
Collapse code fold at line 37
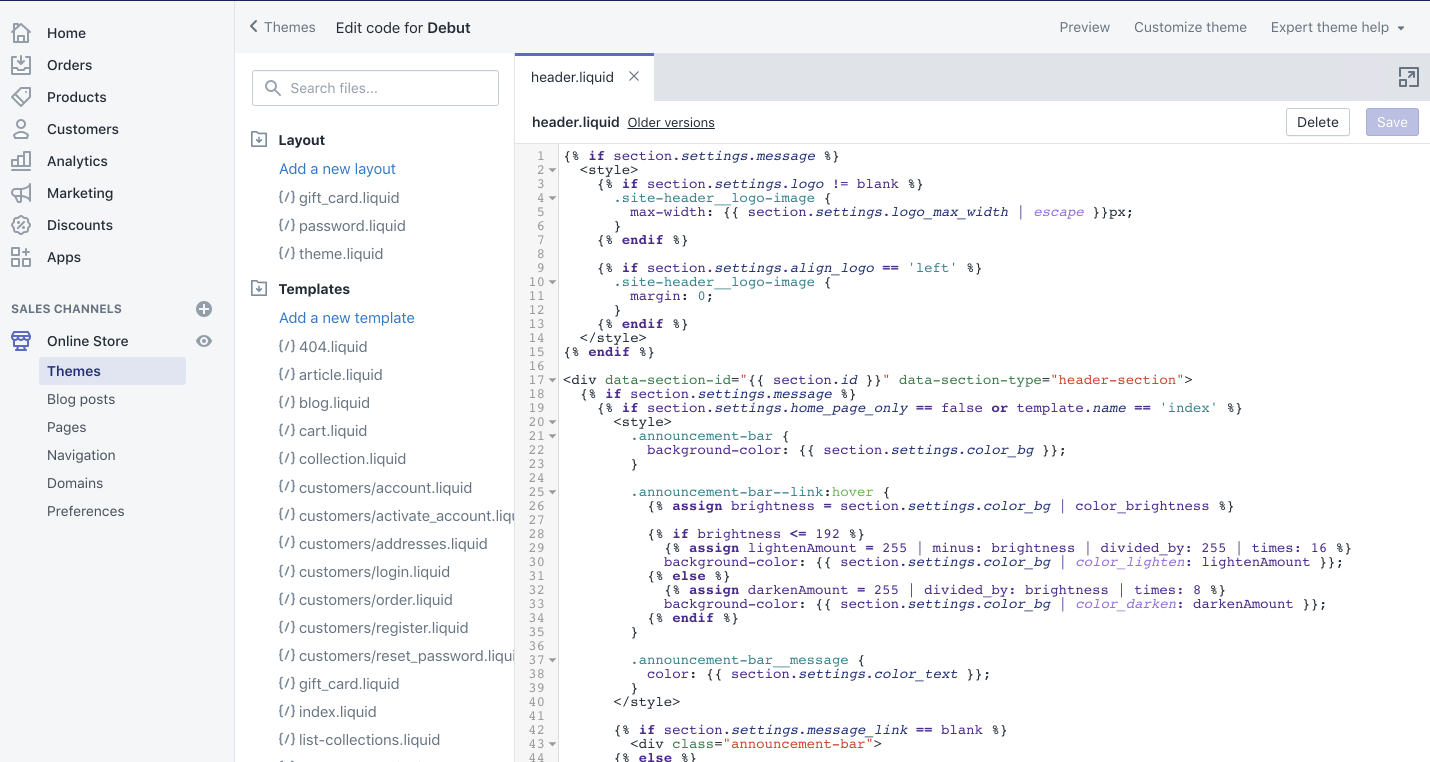click(x=553, y=660)
